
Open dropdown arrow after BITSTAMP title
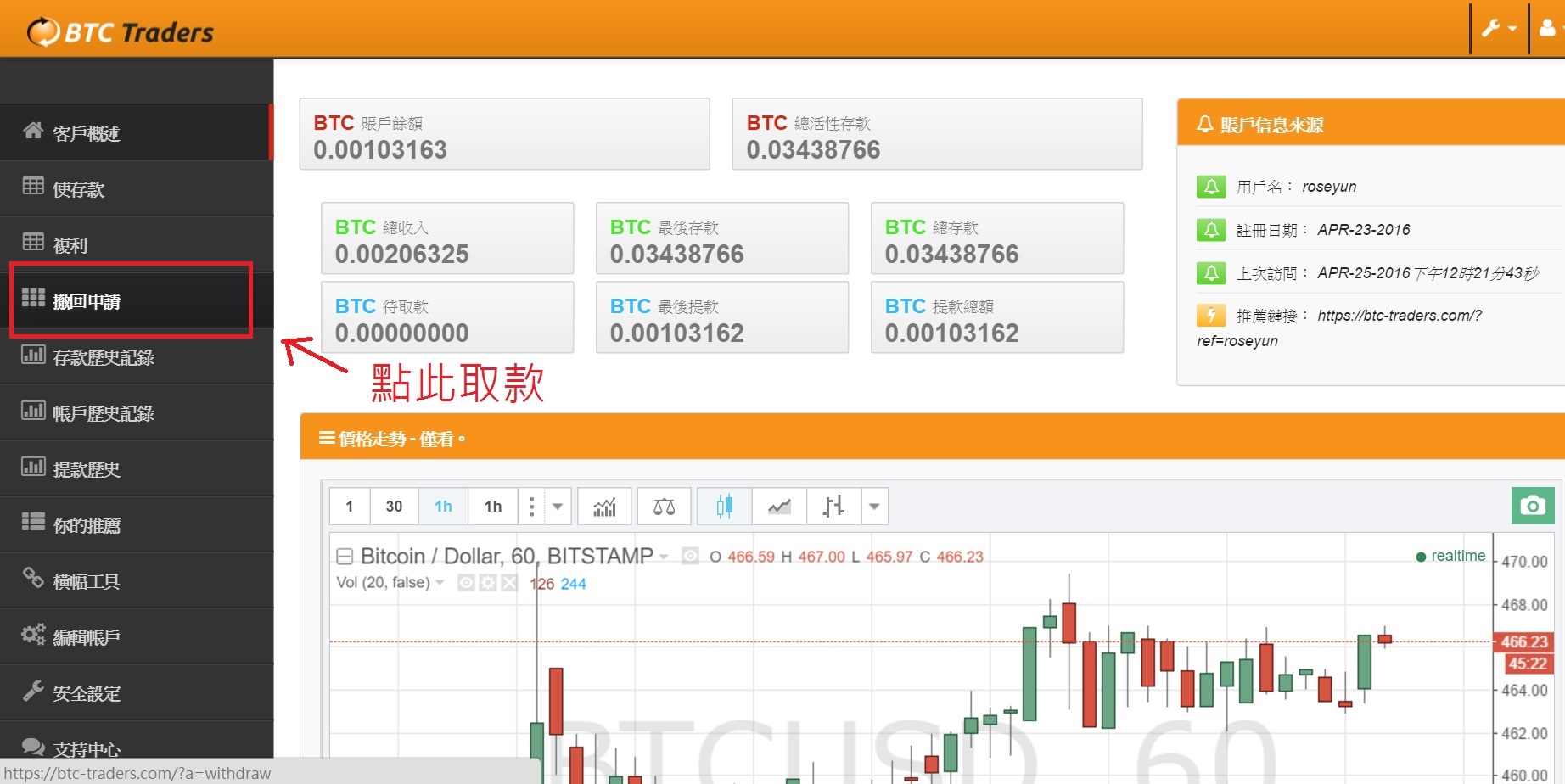pyautogui.click(x=664, y=557)
